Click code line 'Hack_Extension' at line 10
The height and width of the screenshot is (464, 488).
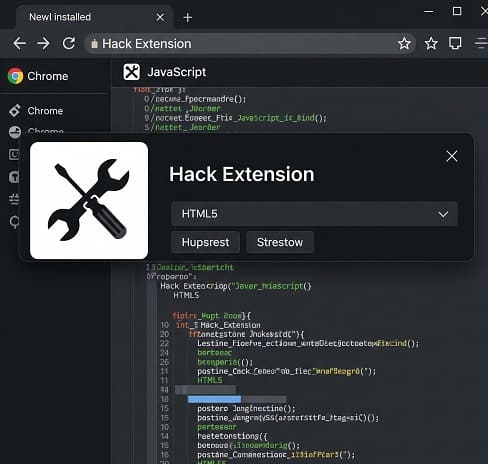pos(230,325)
